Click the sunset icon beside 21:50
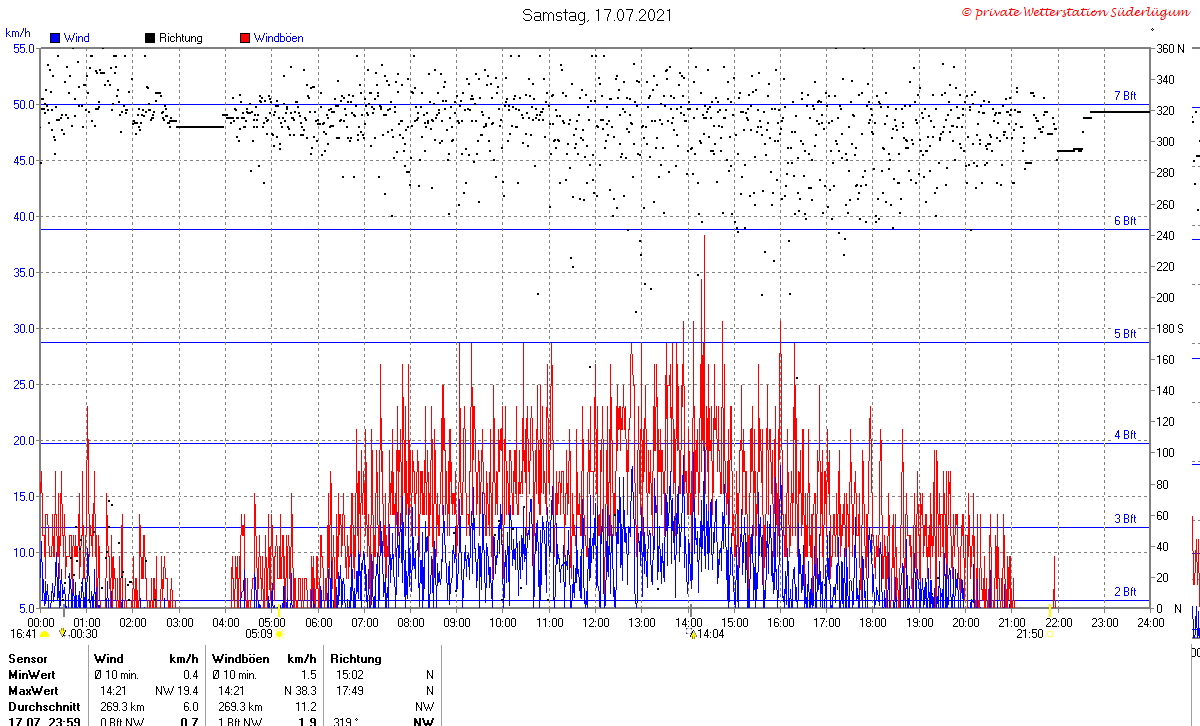The image size is (1200, 726). [1050, 633]
